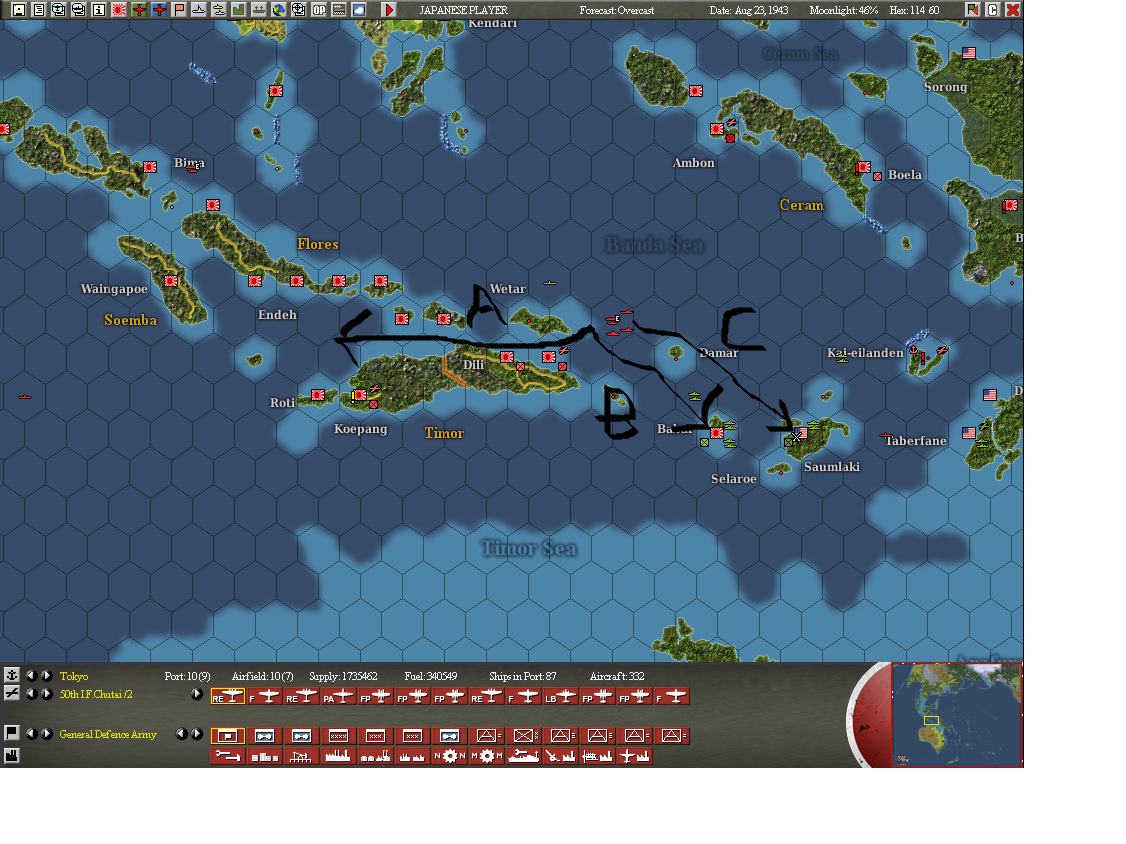The image size is (1126, 844).
Task: Click the 'Koepang' map label
Action: 360,429
